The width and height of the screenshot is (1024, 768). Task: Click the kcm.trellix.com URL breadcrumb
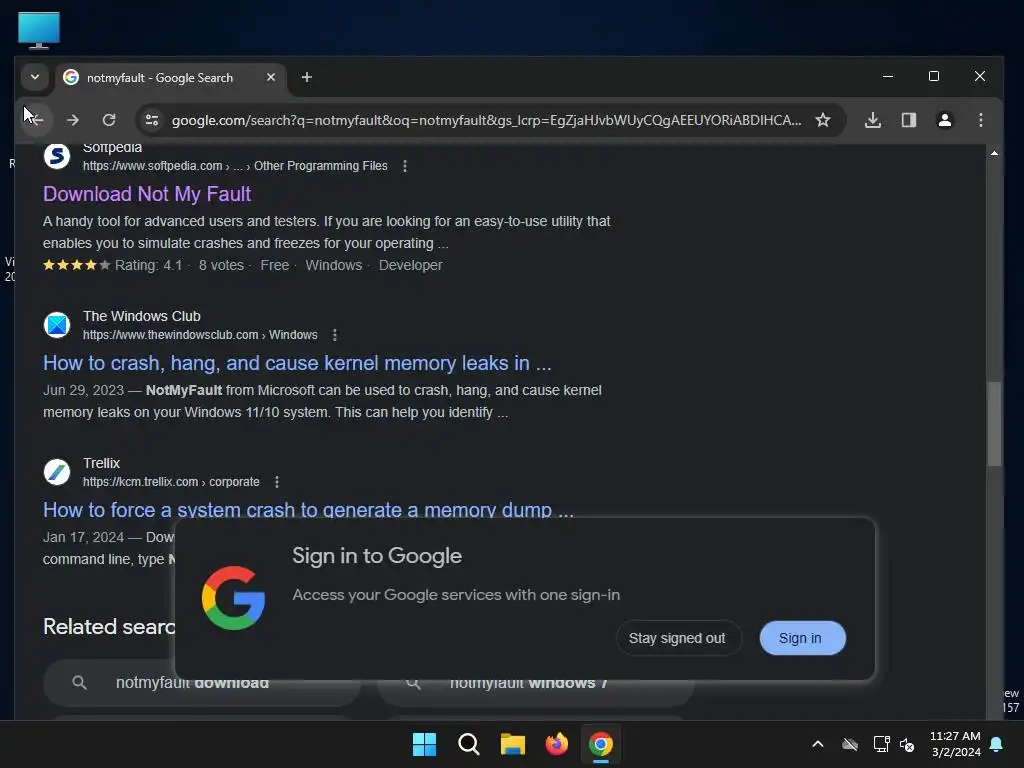click(x=171, y=482)
